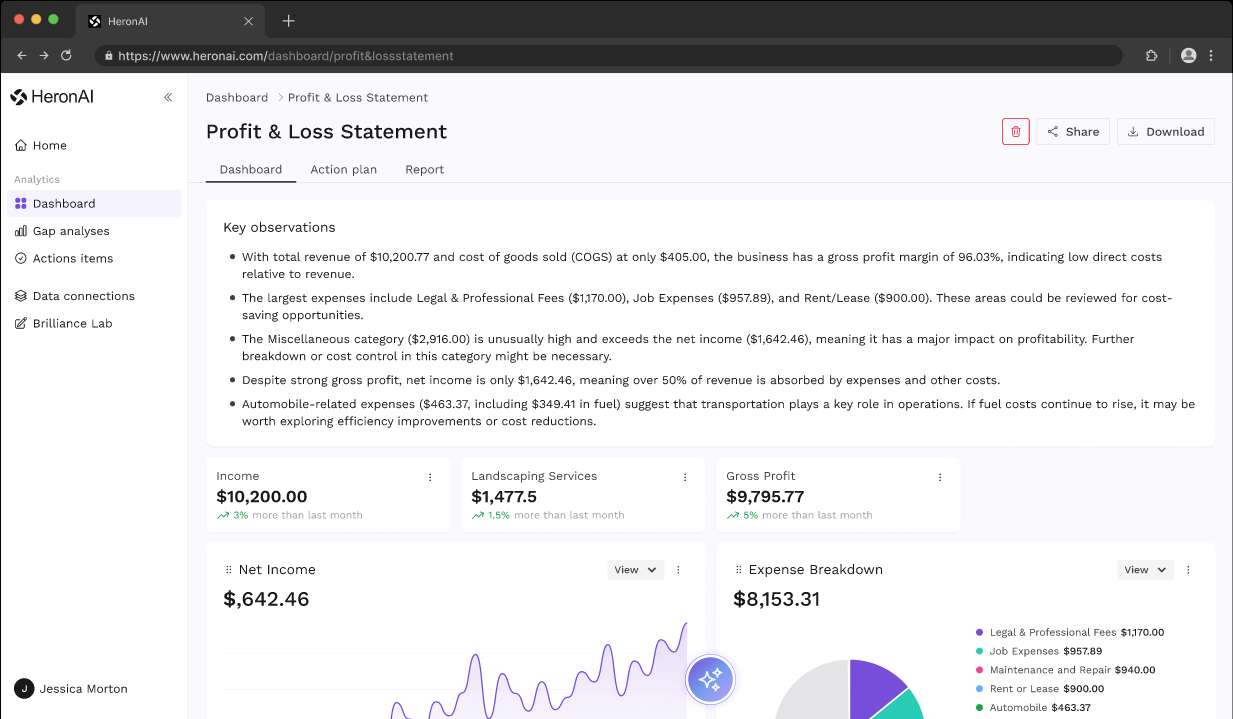Reload the page with refresh icon
The image size is (1233, 719).
coord(67,56)
